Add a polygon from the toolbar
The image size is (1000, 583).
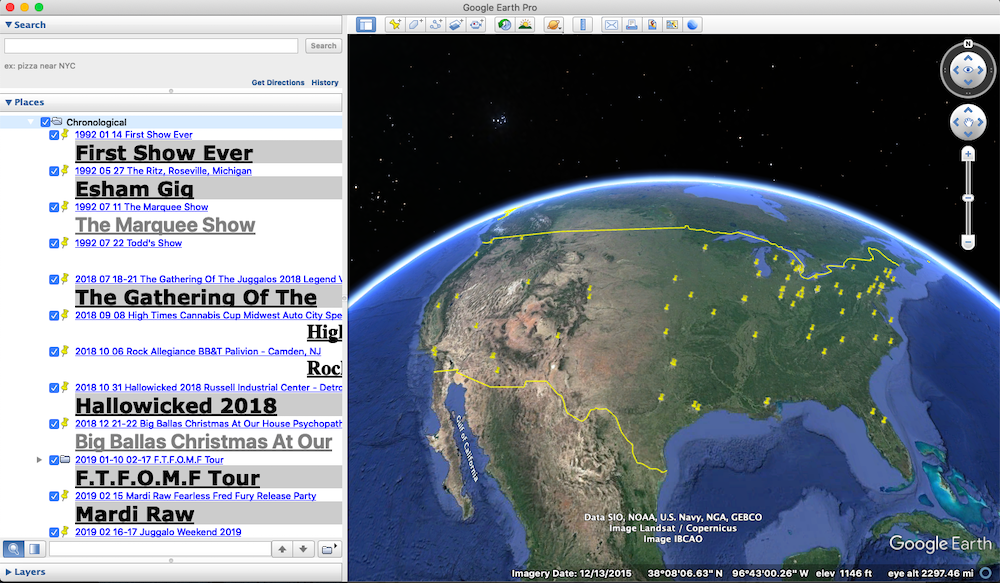point(415,25)
